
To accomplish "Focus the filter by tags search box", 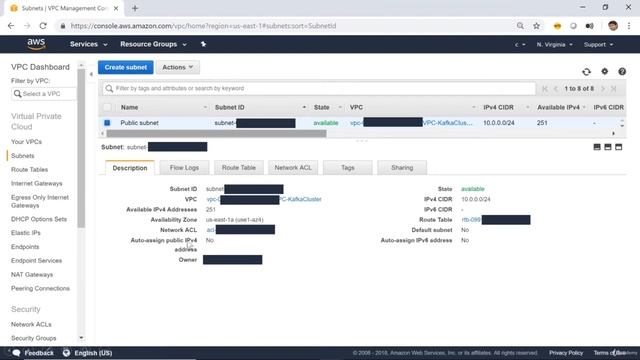I will pos(319,89).
